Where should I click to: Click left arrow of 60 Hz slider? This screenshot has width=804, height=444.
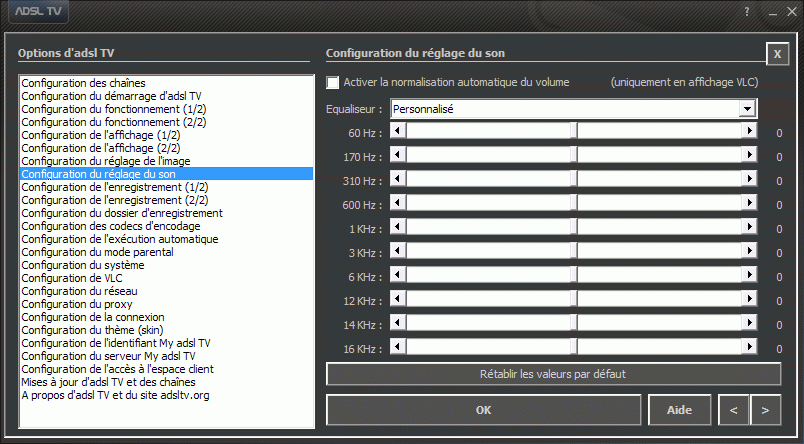pos(397,131)
